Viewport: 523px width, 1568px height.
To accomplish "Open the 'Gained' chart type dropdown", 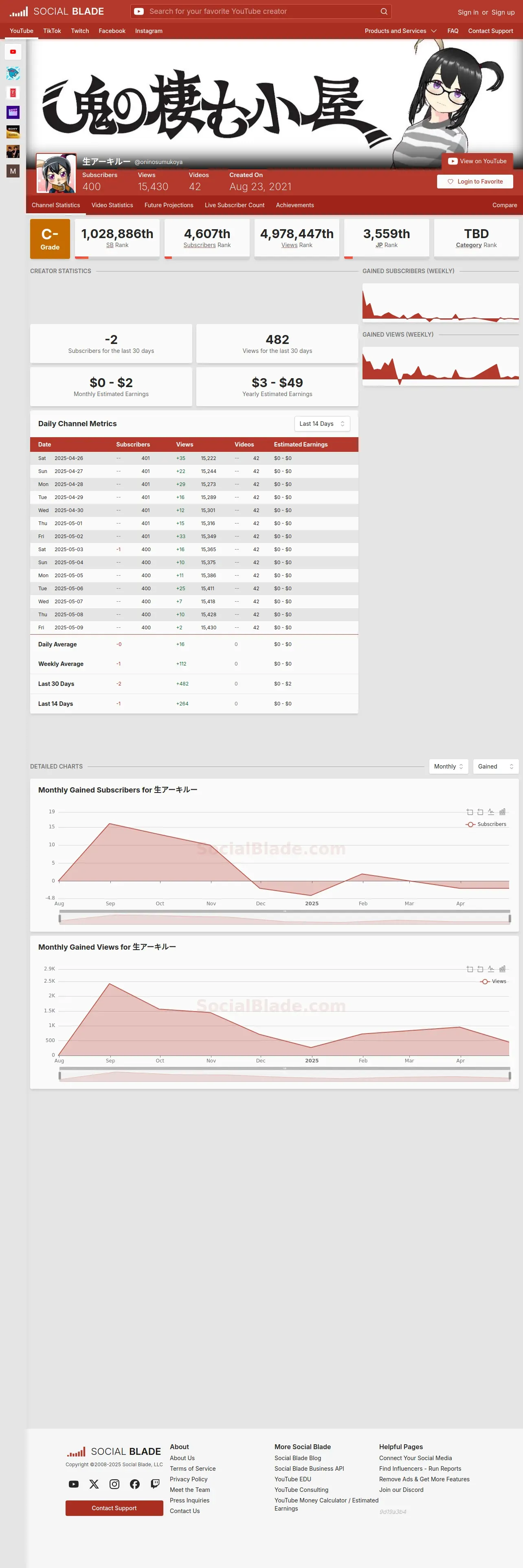I will tap(496, 766).
